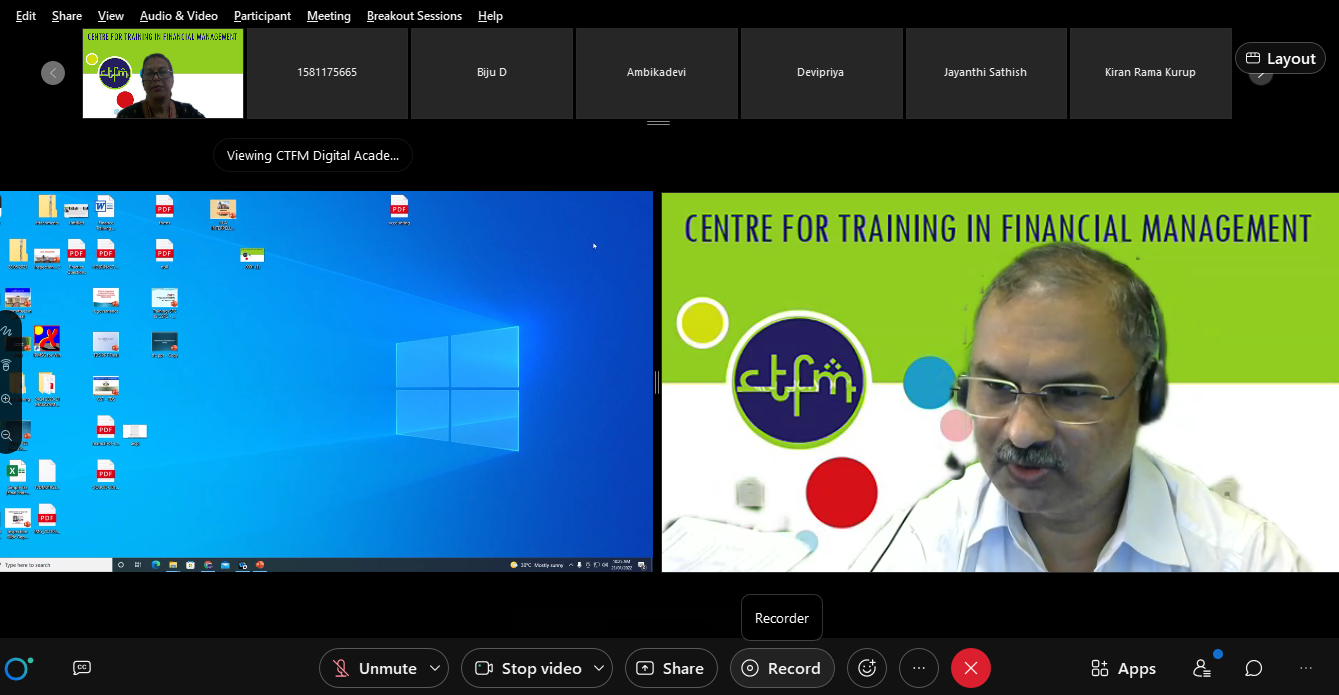Open PowerPoint on shared taskbar
This screenshot has height=695, width=1339.
click(260, 565)
